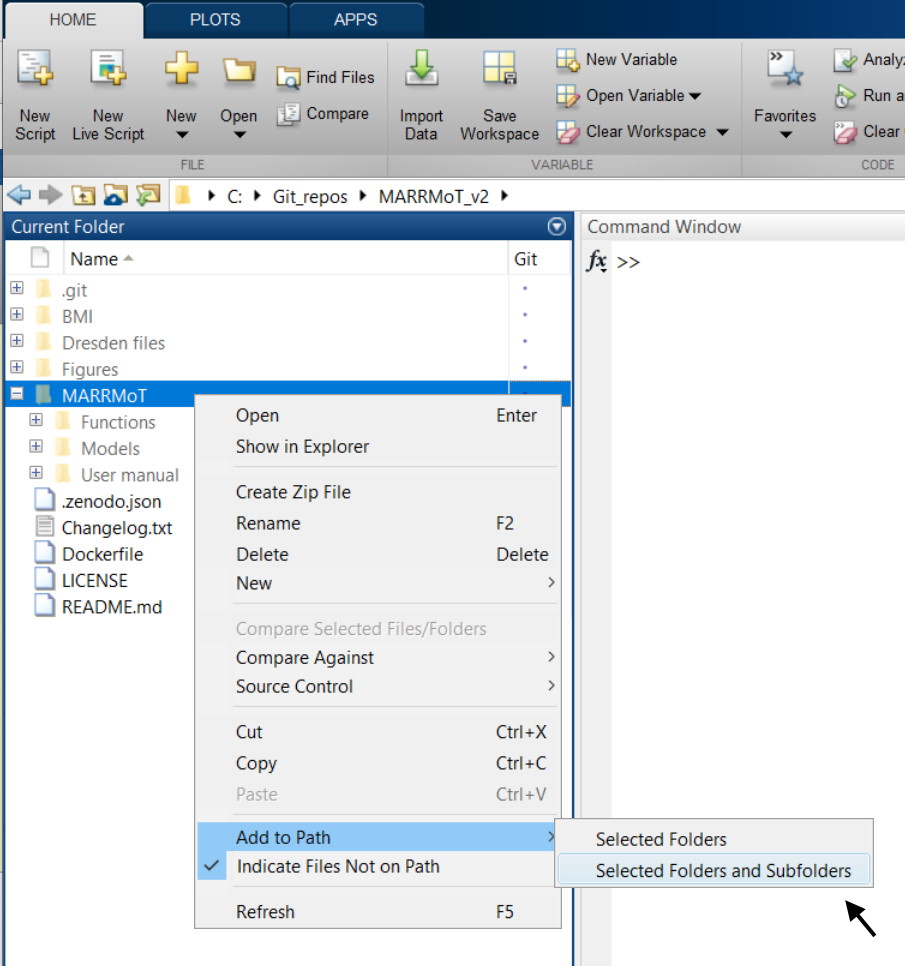This screenshot has width=905, height=966.
Task: Choose Show in Explorer
Action: 378,447
